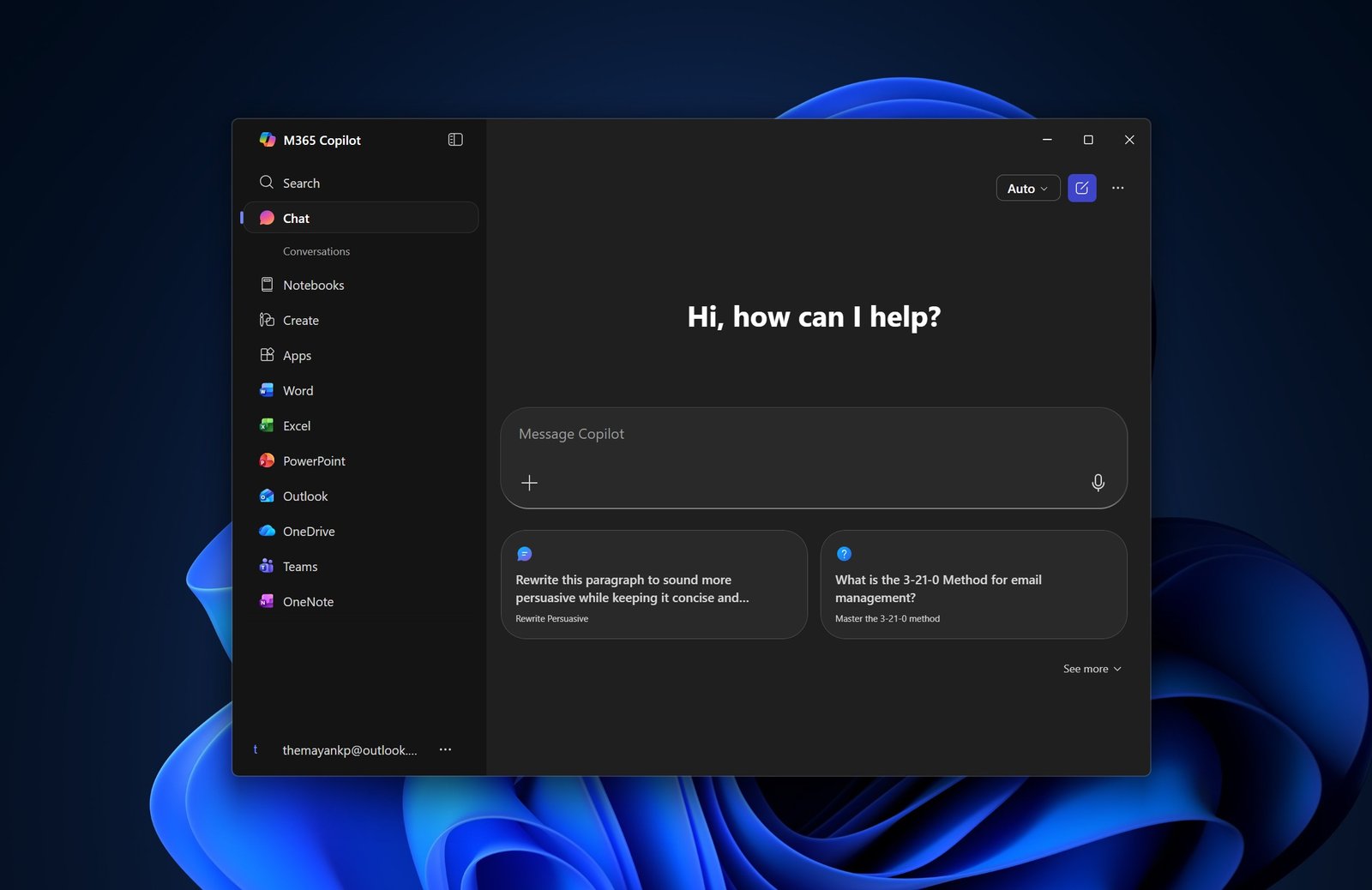This screenshot has height=890, width=1372.
Task: Select Teams from the sidebar
Action: pos(300,566)
